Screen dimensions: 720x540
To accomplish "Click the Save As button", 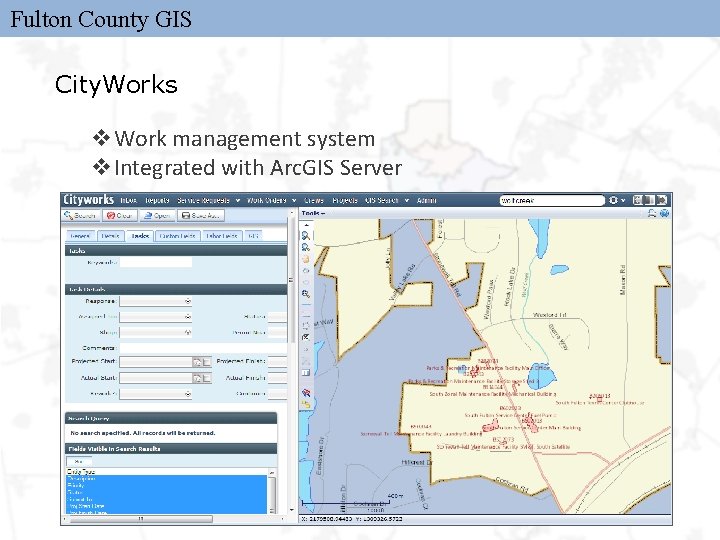I will click(201, 215).
